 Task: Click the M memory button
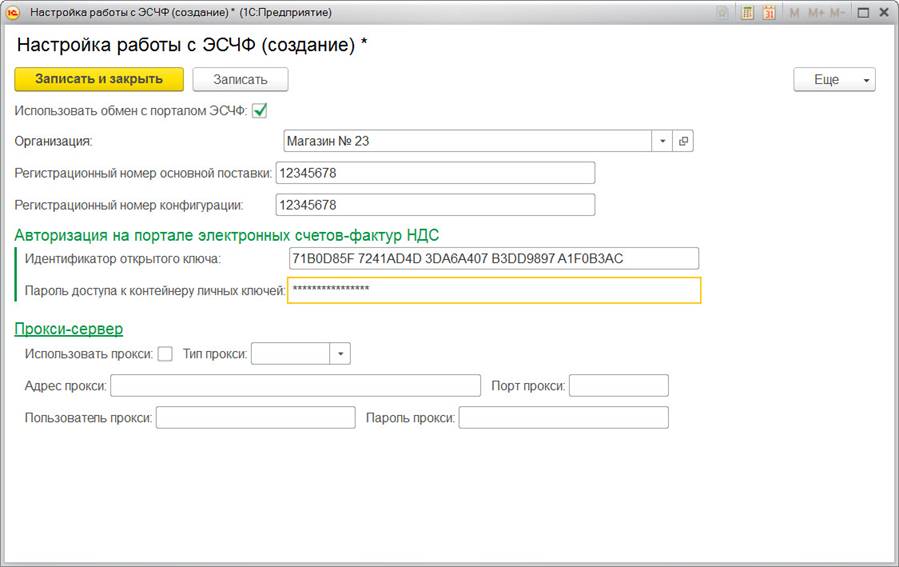click(795, 13)
